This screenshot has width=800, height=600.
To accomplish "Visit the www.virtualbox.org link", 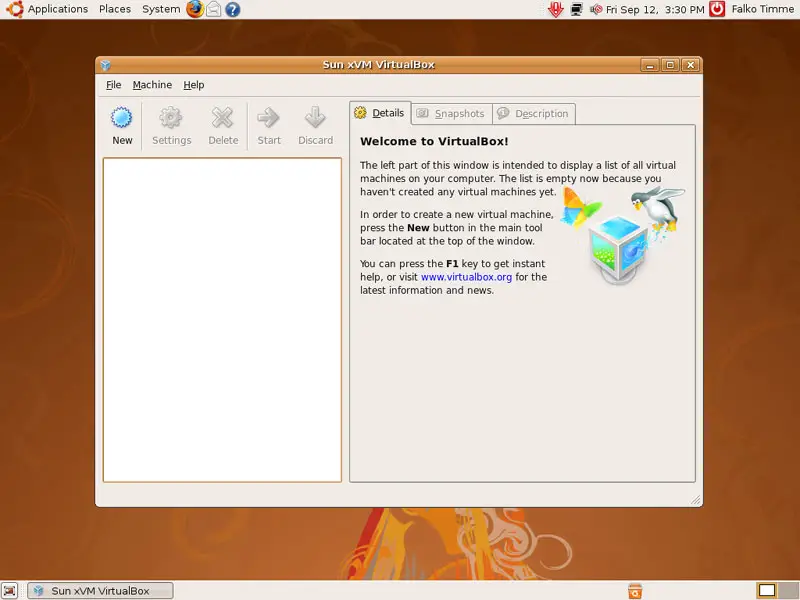I will tap(466, 277).
